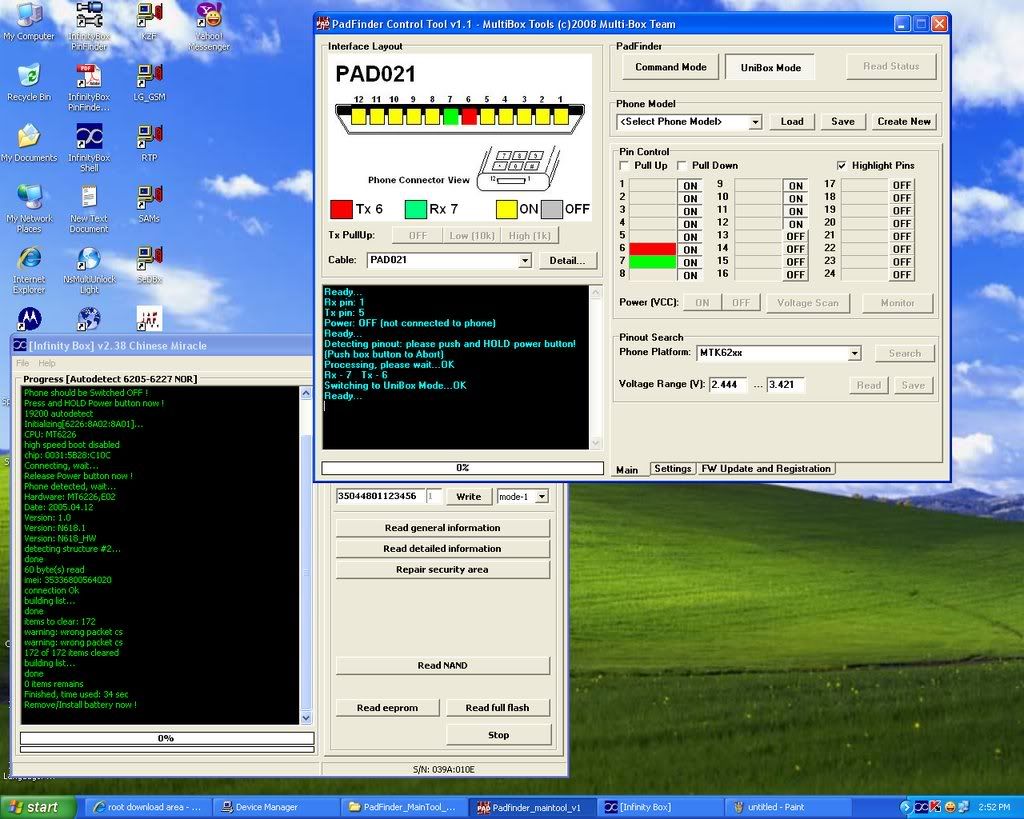
Task: Click the Save button next to Load
Action: [x=842, y=121]
